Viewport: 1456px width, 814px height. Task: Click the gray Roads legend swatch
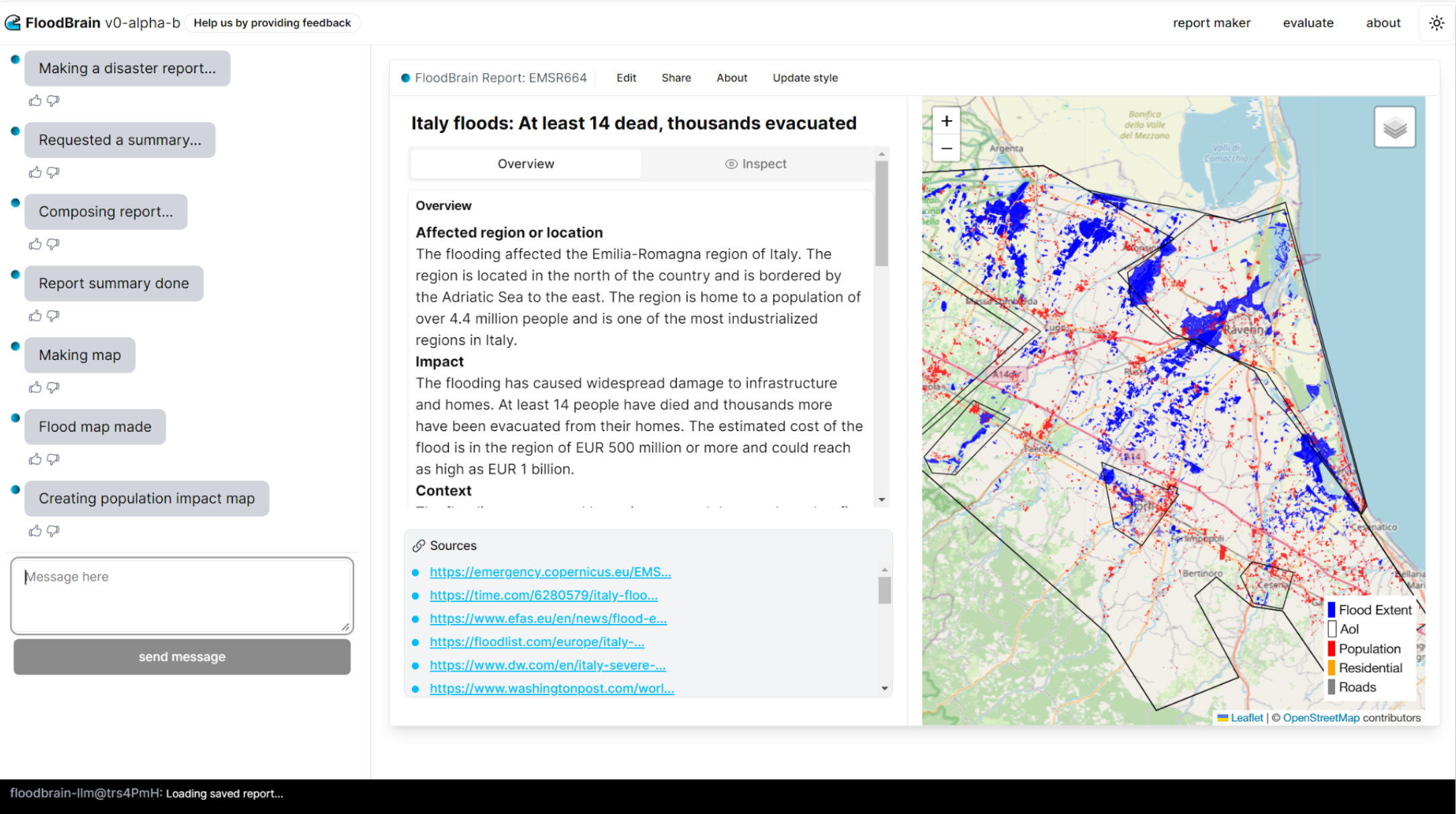pos(1331,687)
